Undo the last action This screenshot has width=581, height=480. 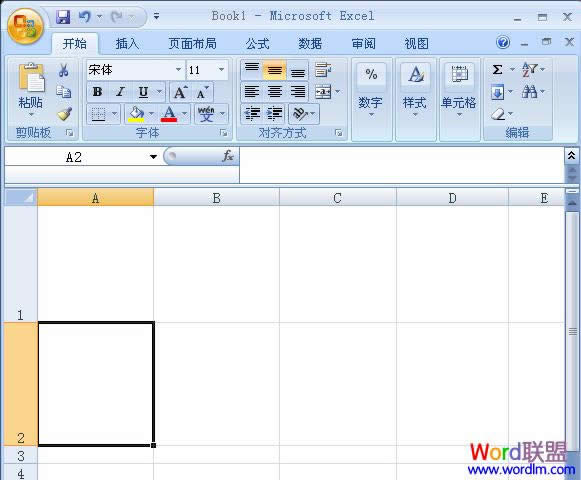[85, 17]
